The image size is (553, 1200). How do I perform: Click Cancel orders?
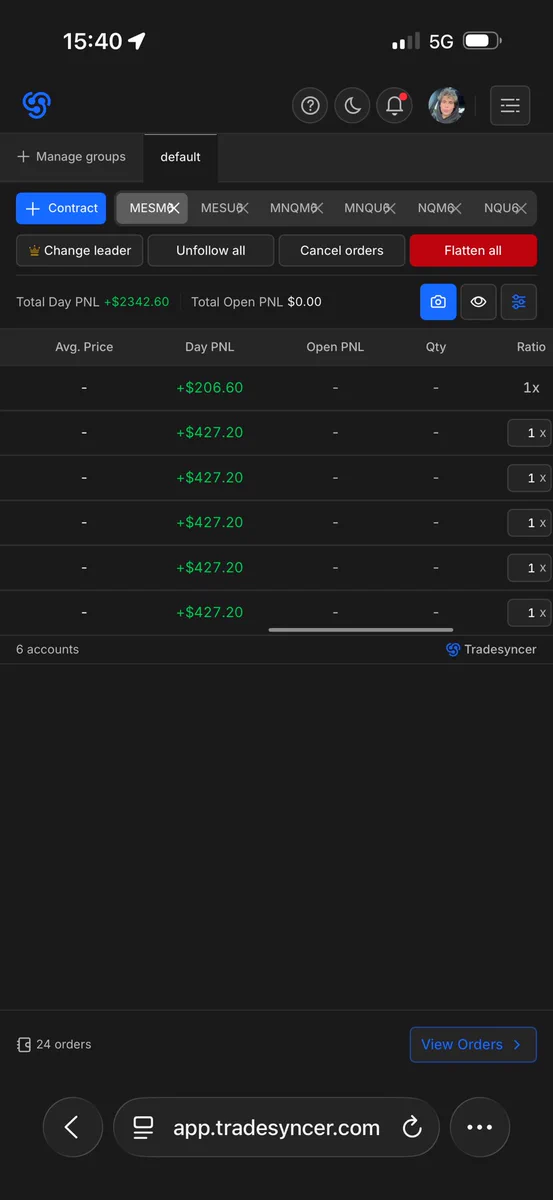click(342, 250)
